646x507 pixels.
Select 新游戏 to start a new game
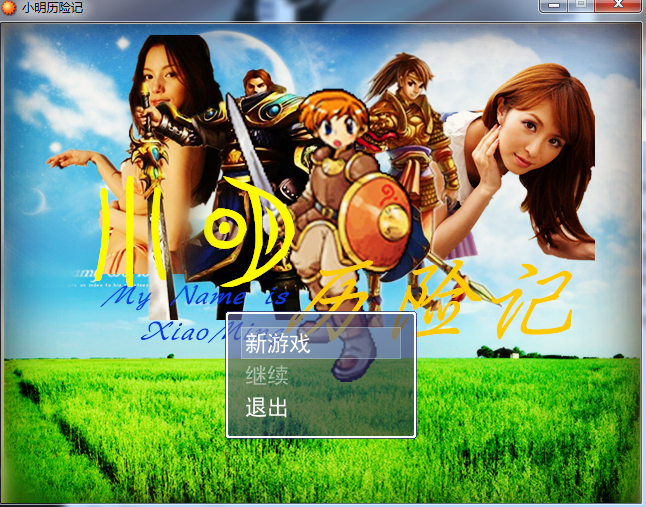321,343
